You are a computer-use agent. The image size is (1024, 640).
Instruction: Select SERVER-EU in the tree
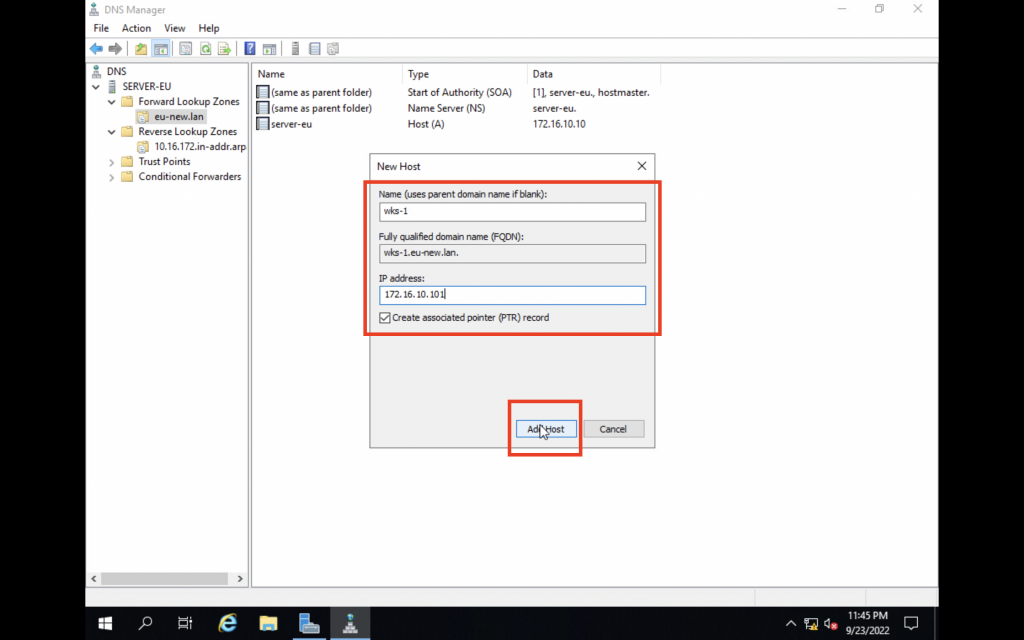point(146,86)
